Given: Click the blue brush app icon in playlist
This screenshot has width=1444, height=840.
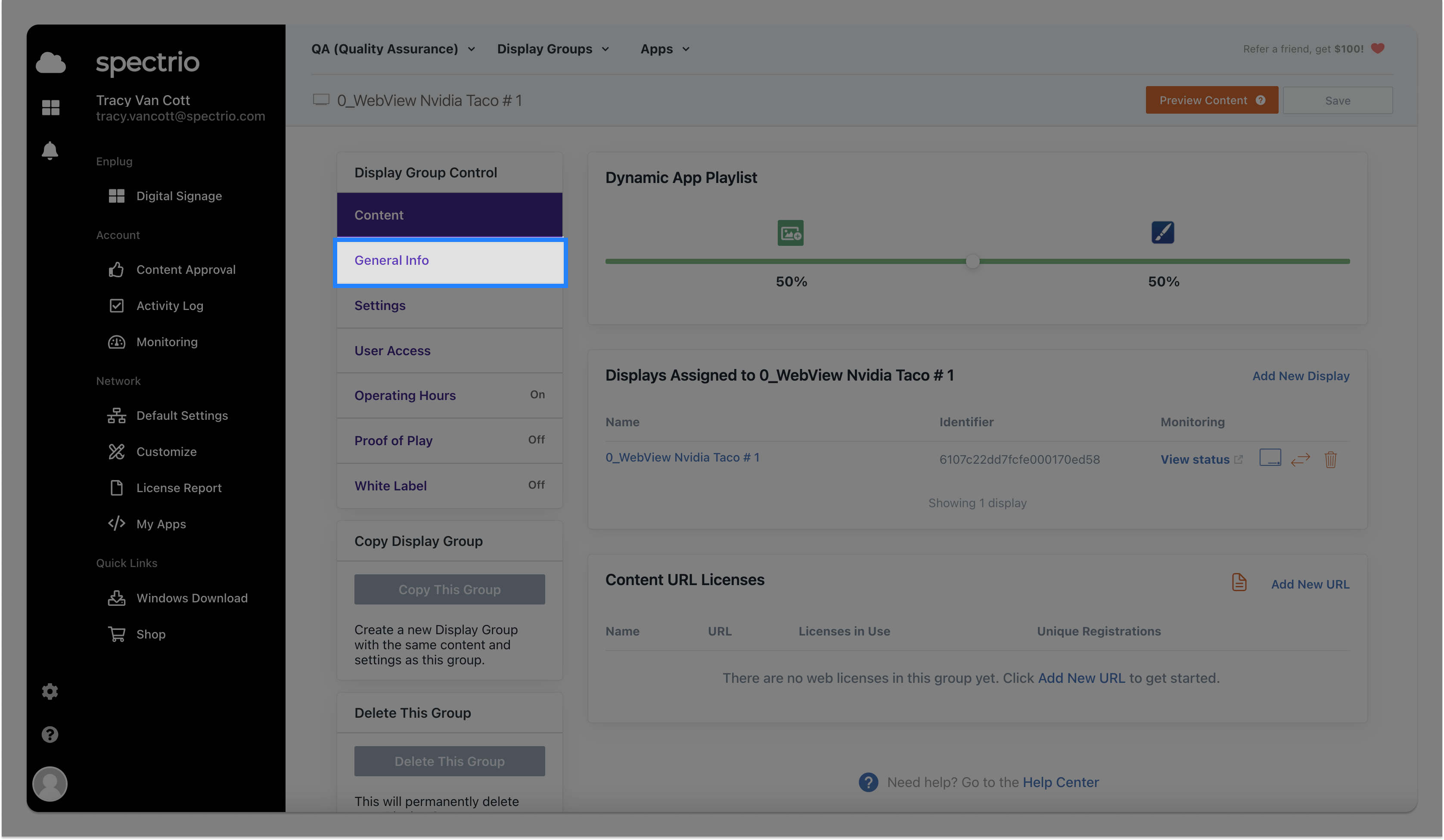Looking at the screenshot, I should pyautogui.click(x=1163, y=232).
